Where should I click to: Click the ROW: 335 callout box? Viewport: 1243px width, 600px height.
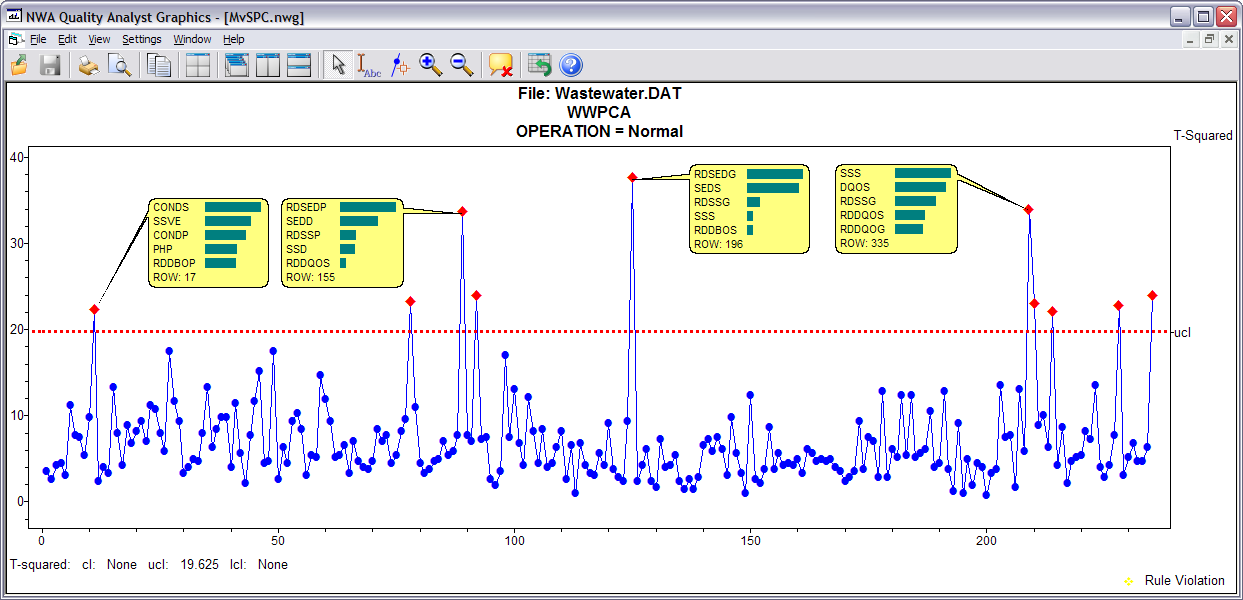(x=895, y=209)
